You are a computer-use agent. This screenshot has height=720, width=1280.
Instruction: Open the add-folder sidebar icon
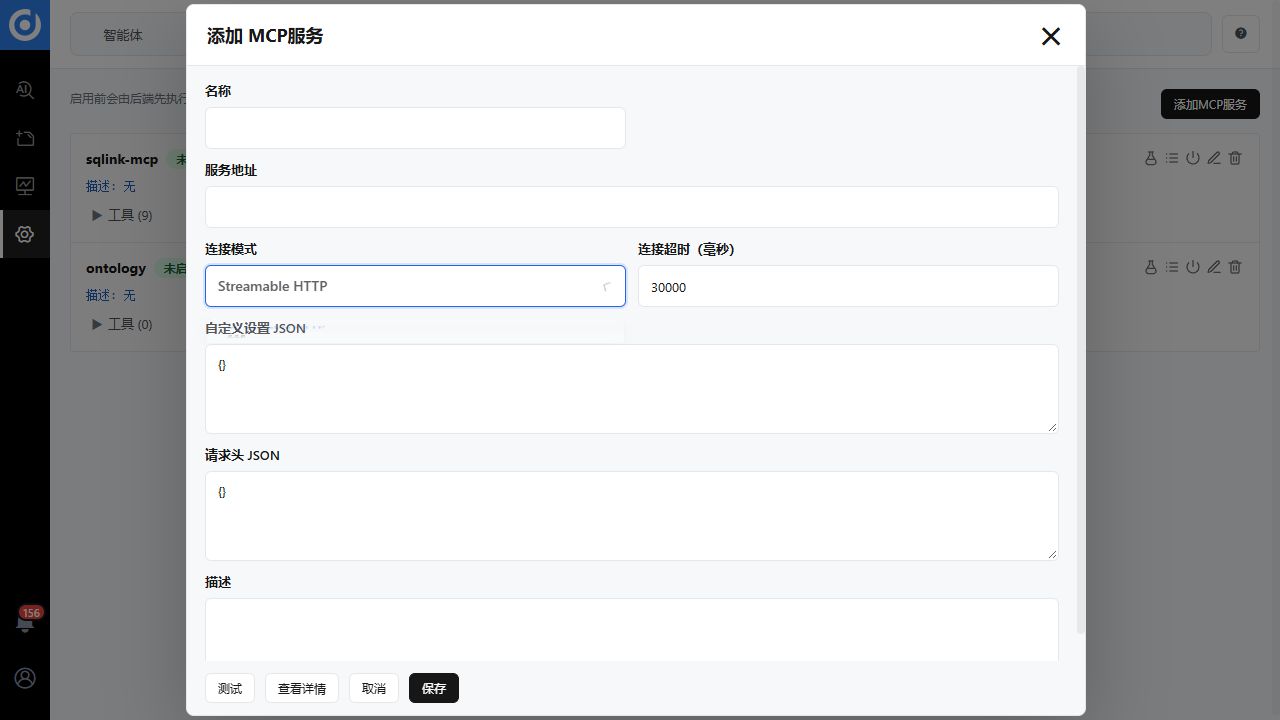tap(25, 138)
